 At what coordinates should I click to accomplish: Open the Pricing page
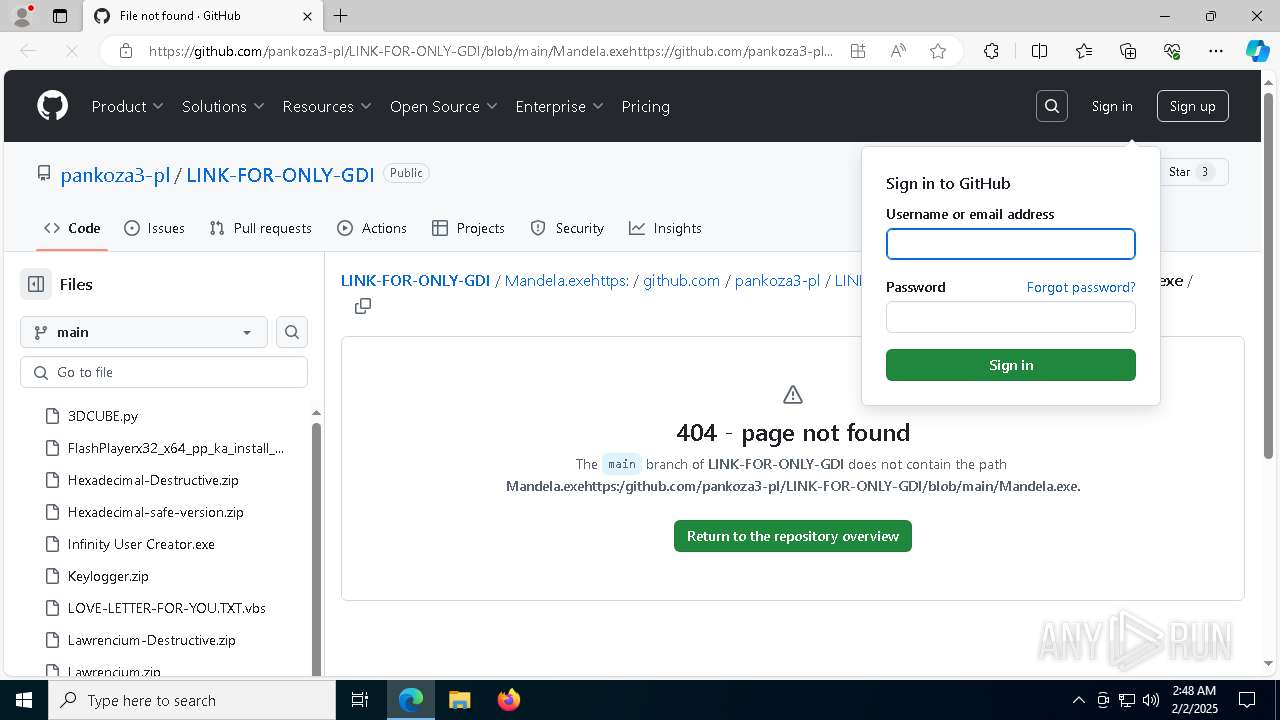pyautogui.click(x=645, y=106)
